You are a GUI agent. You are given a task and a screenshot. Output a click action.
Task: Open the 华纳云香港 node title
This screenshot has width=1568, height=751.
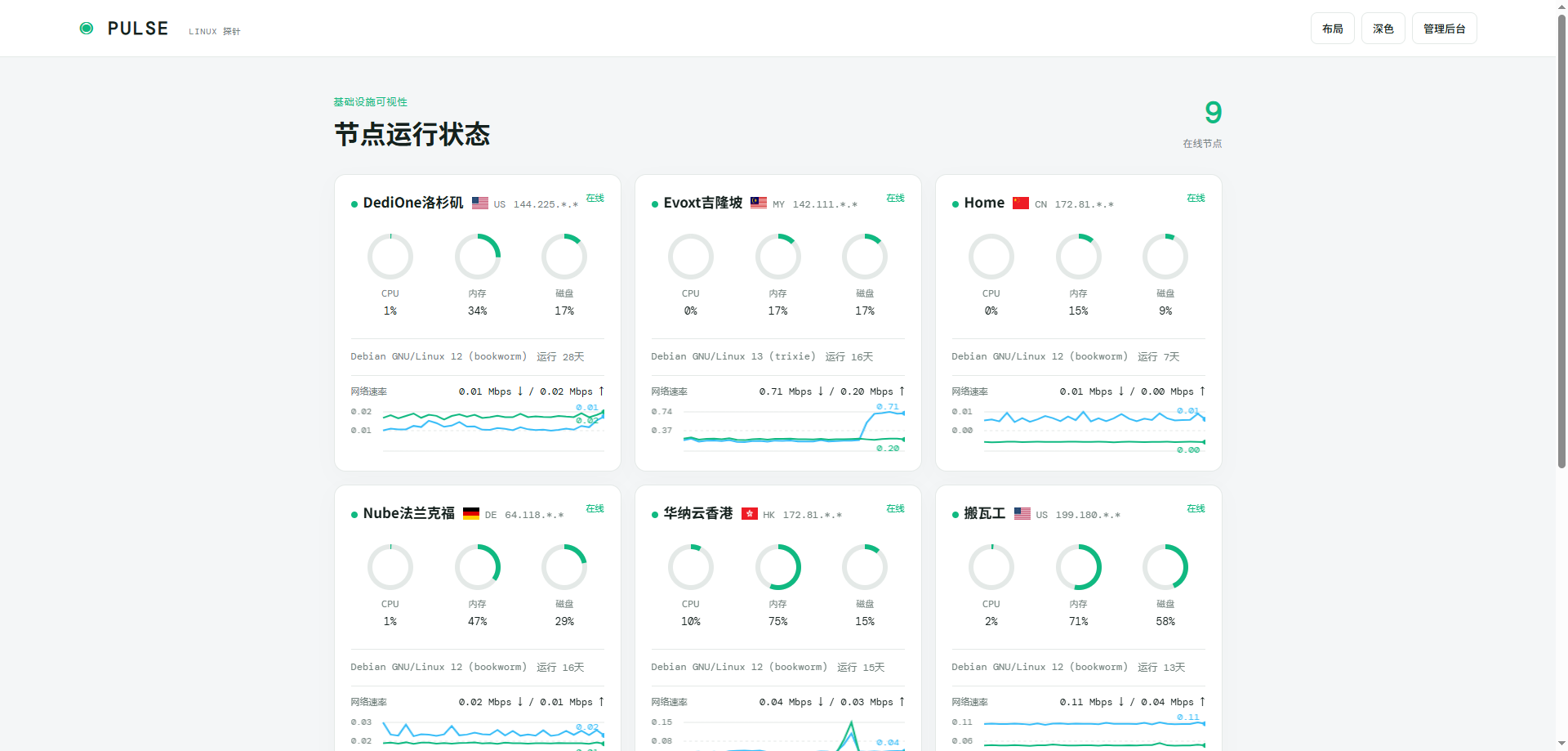tap(698, 513)
